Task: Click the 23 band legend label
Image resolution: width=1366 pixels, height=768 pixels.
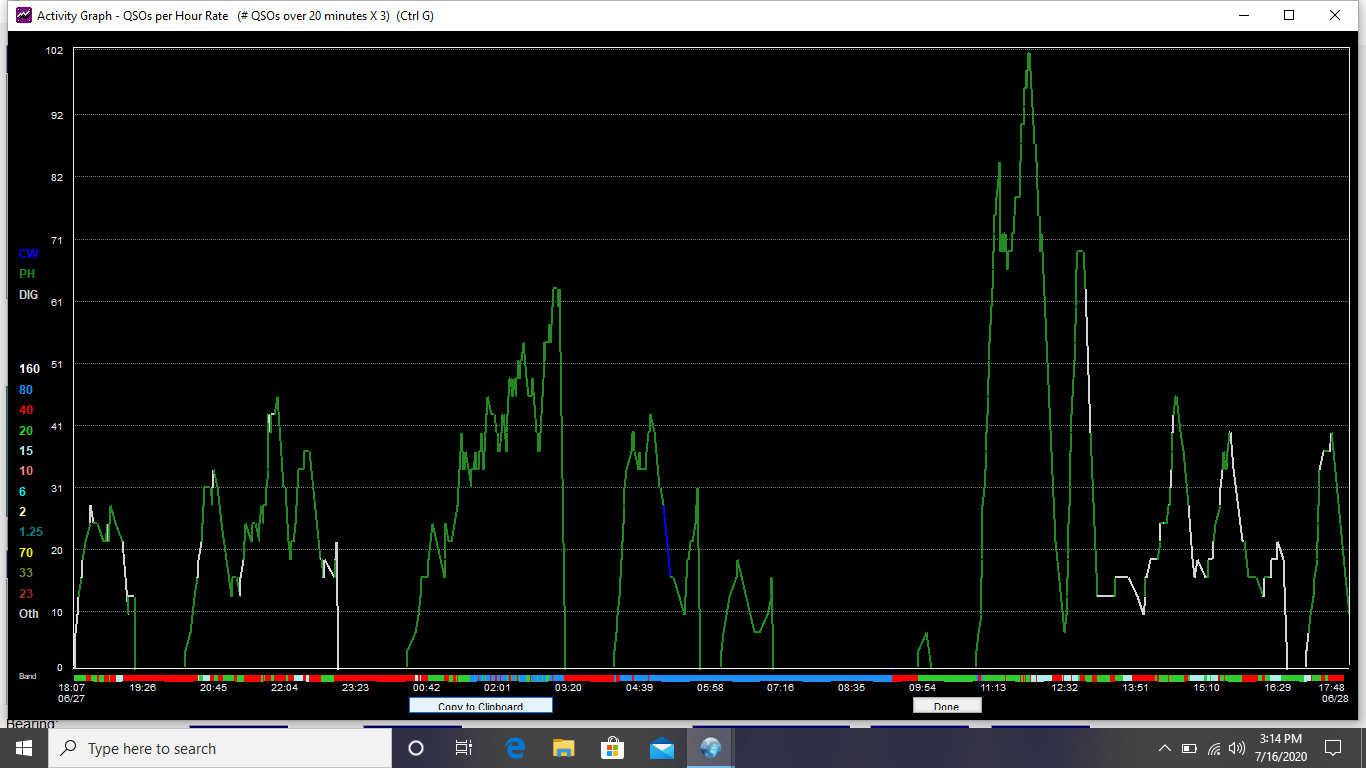Action: (x=26, y=594)
